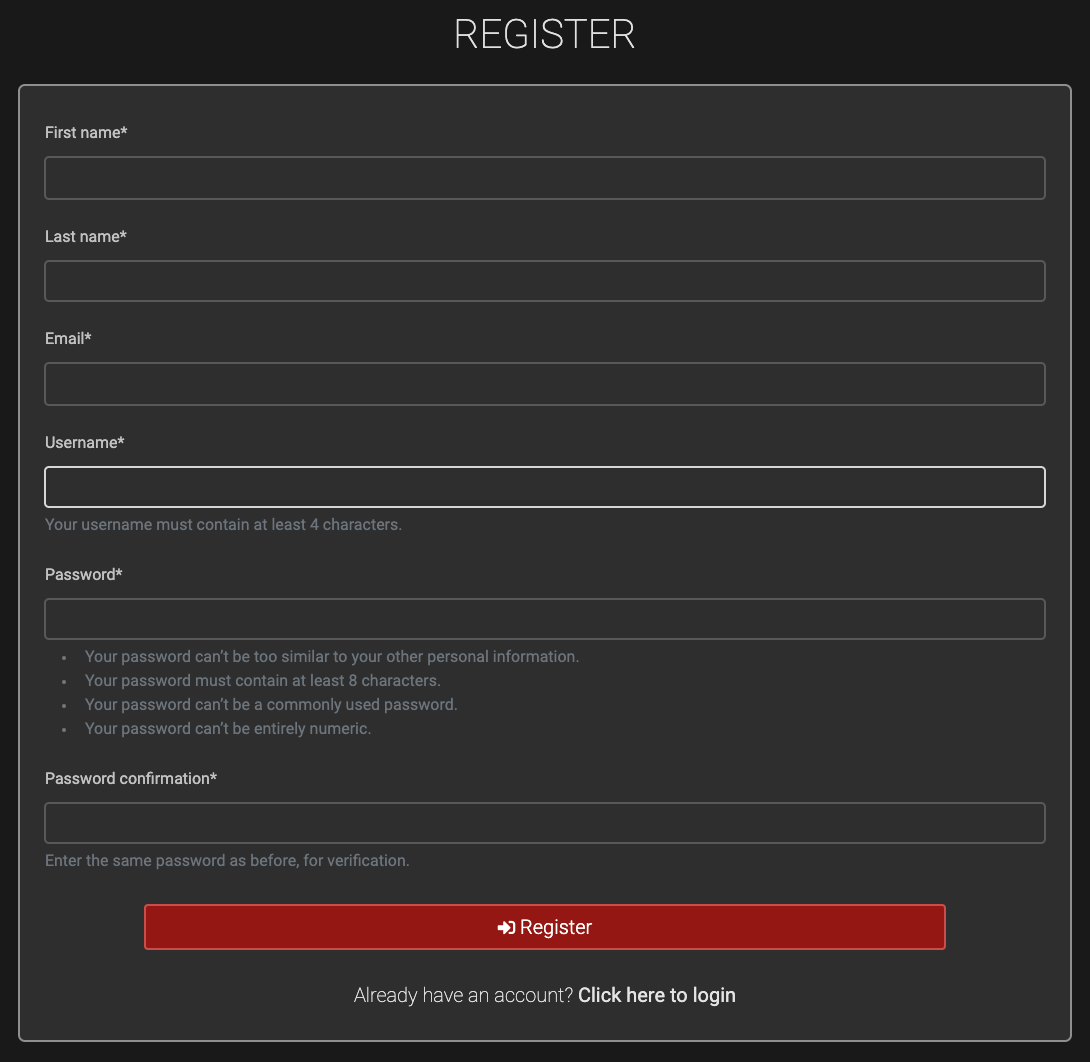Click the Username label

coord(85,442)
